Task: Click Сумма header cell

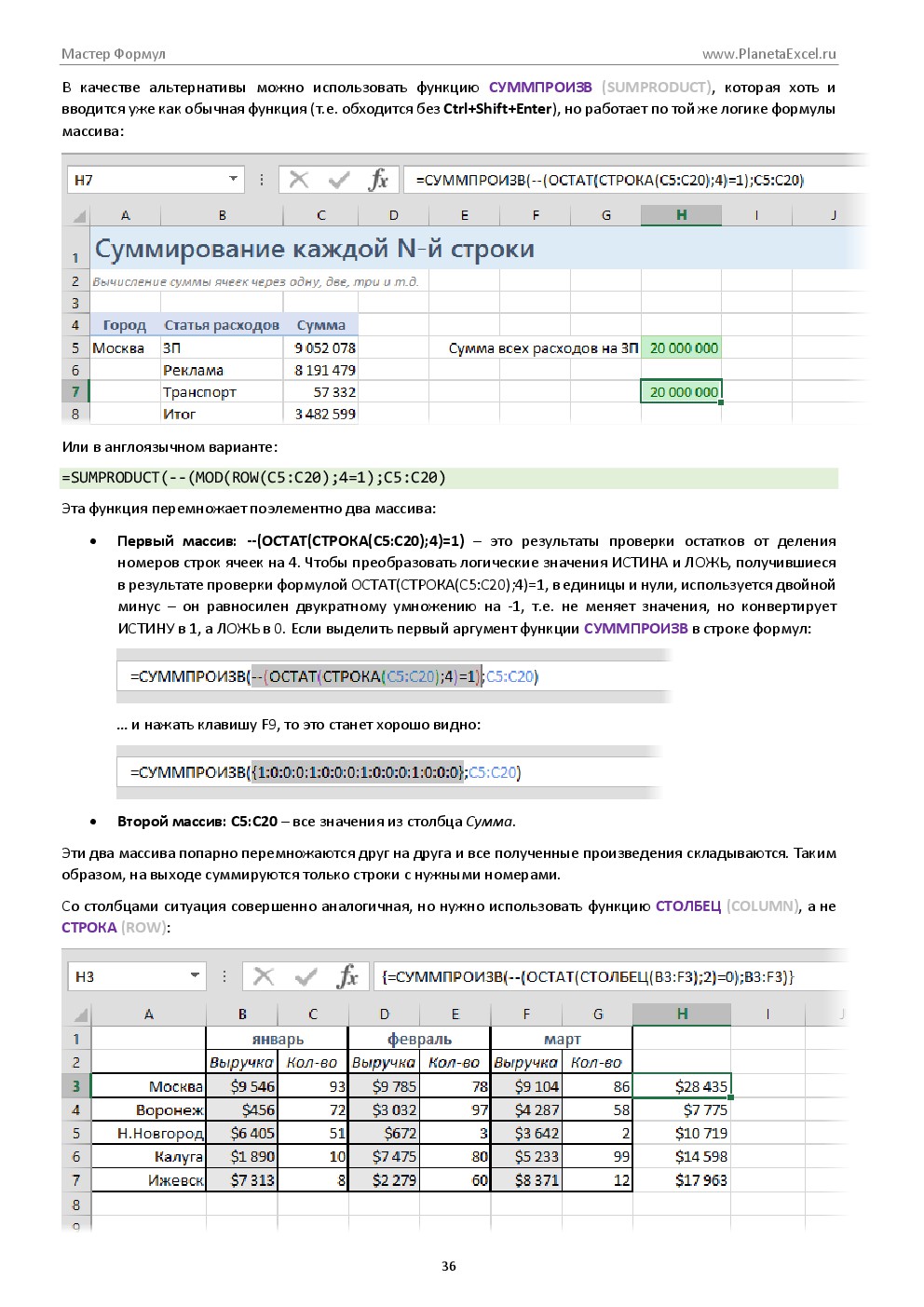Action: pos(321,325)
